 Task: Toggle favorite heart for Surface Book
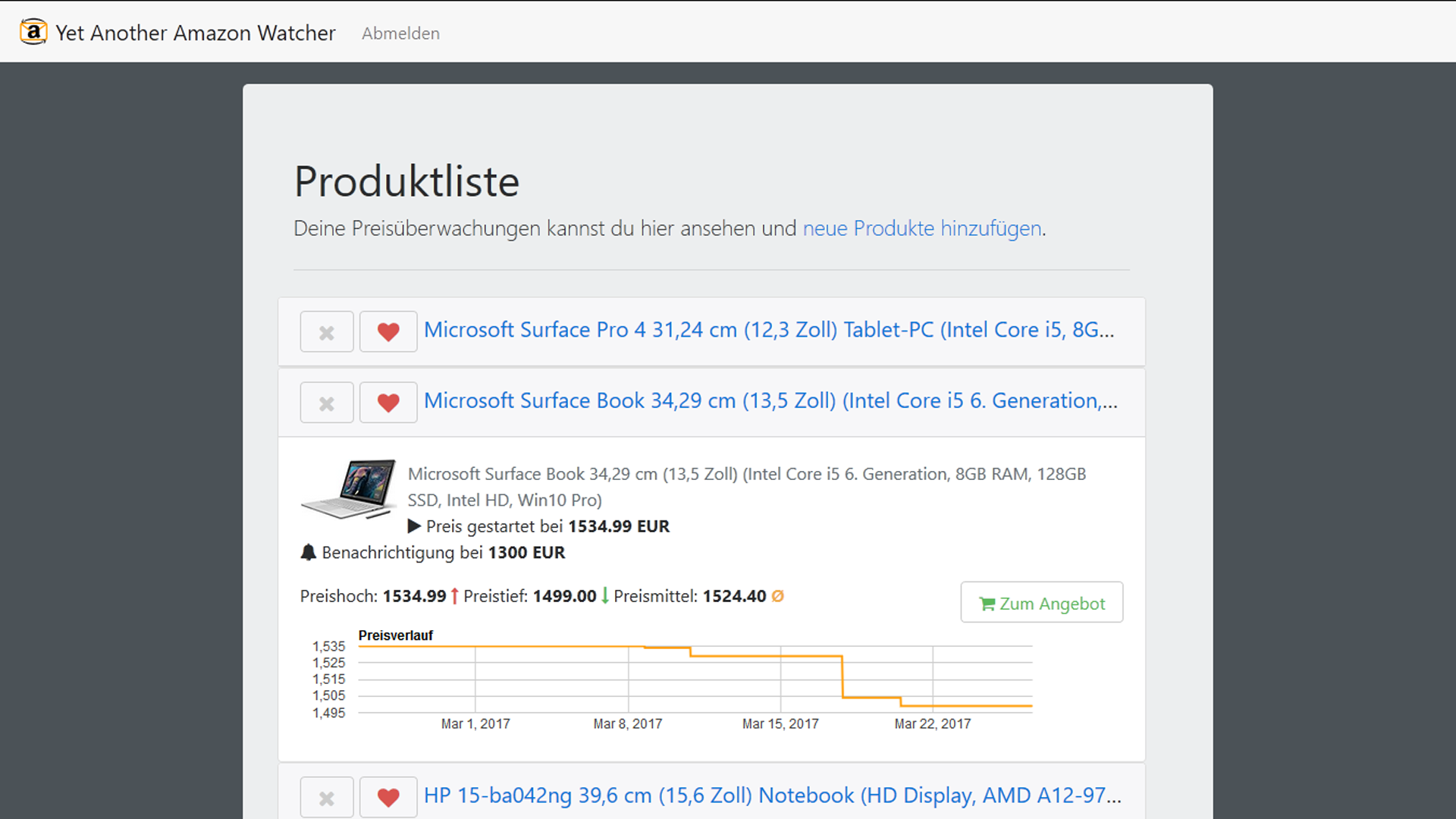388,403
